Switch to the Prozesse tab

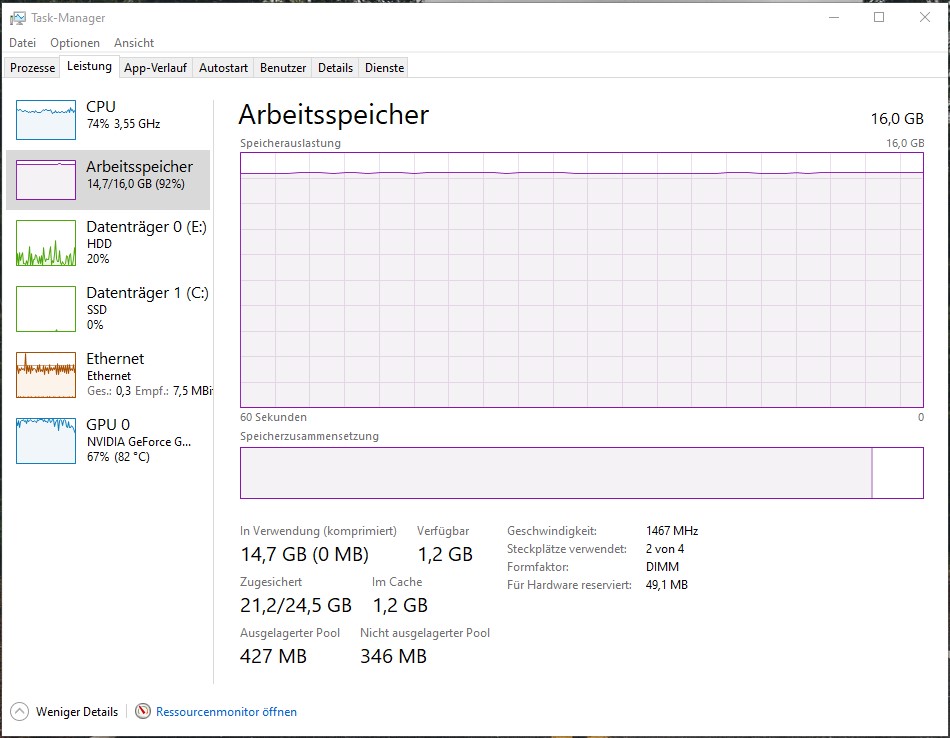[x=32, y=67]
